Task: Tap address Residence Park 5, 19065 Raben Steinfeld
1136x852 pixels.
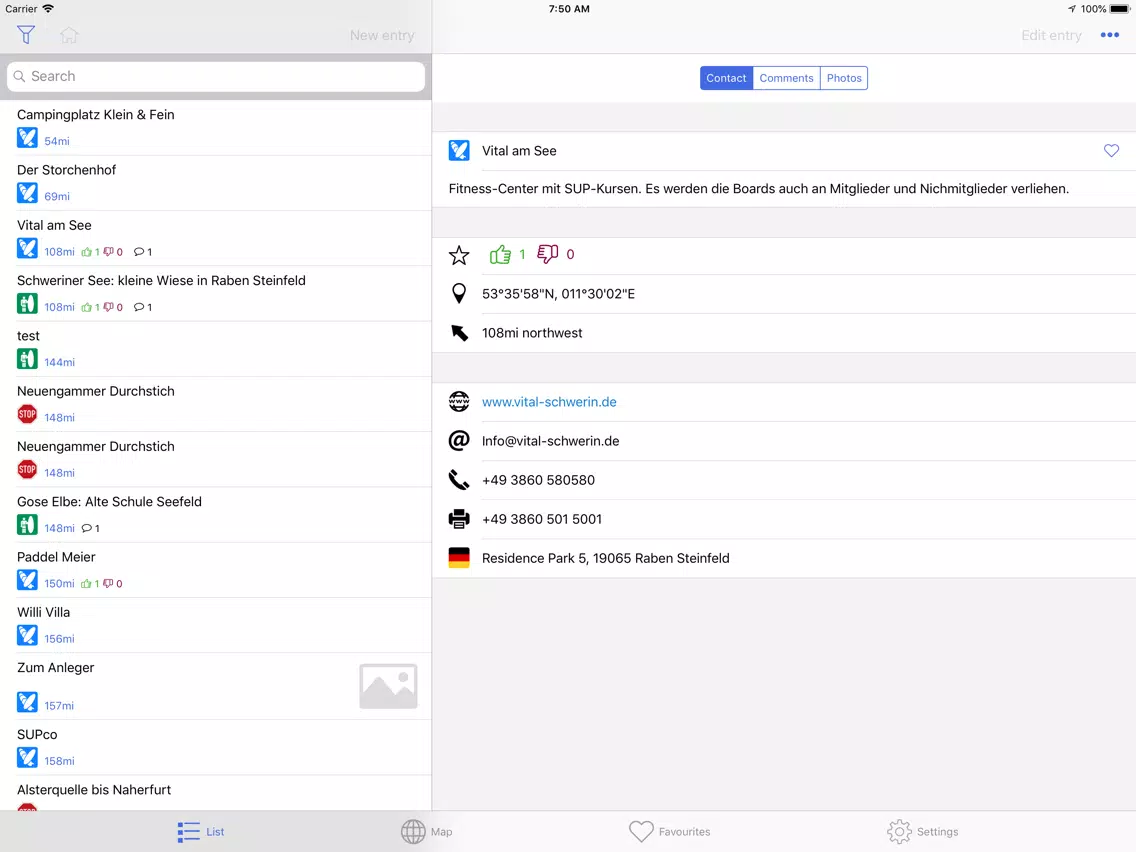Action: point(606,559)
